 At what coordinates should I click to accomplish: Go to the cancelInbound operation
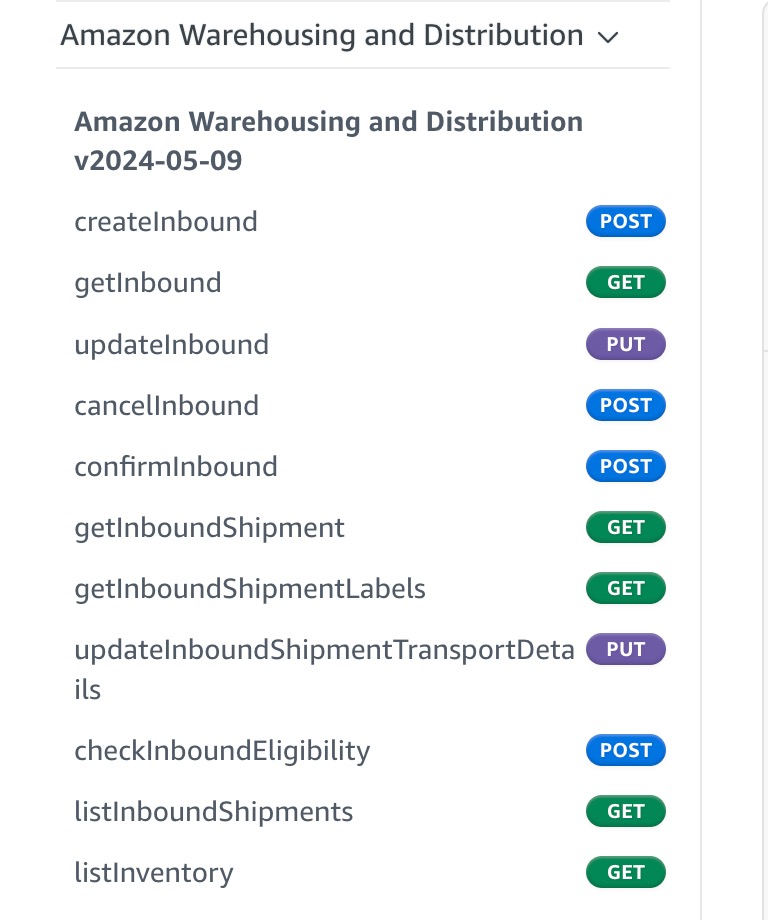point(167,406)
